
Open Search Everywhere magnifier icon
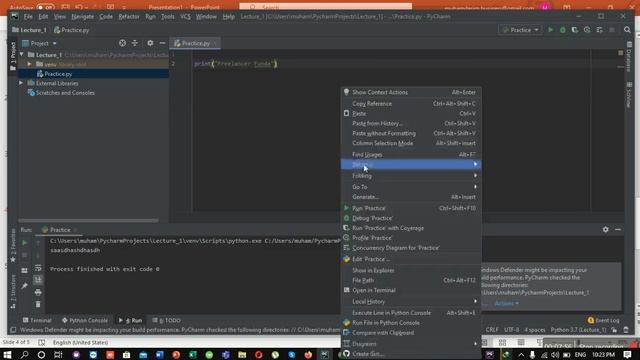point(627,30)
